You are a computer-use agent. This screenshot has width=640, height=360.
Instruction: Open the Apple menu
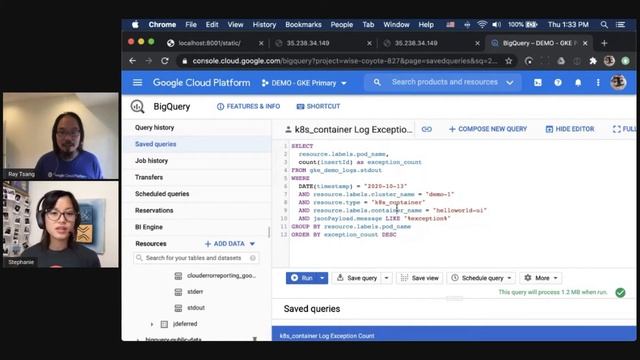click(x=135, y=24)
